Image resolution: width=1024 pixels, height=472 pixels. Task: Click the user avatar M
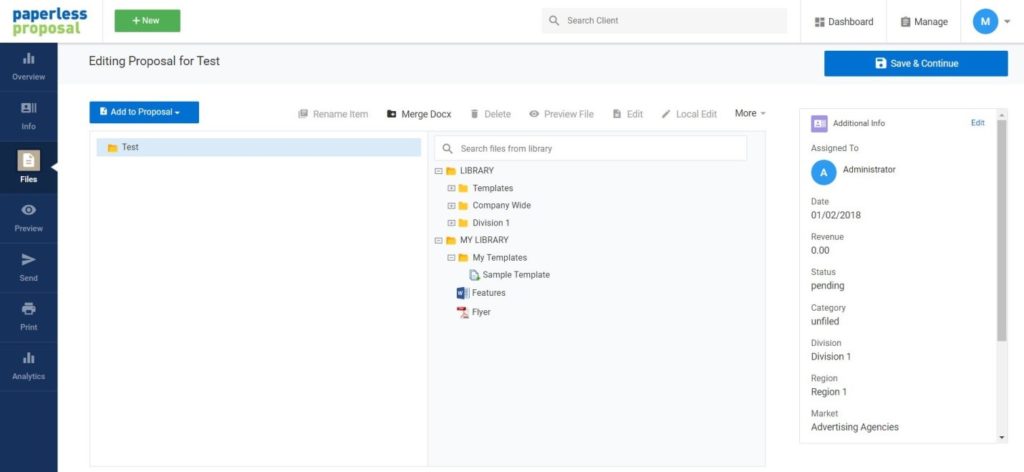click(x=985, y=22)
